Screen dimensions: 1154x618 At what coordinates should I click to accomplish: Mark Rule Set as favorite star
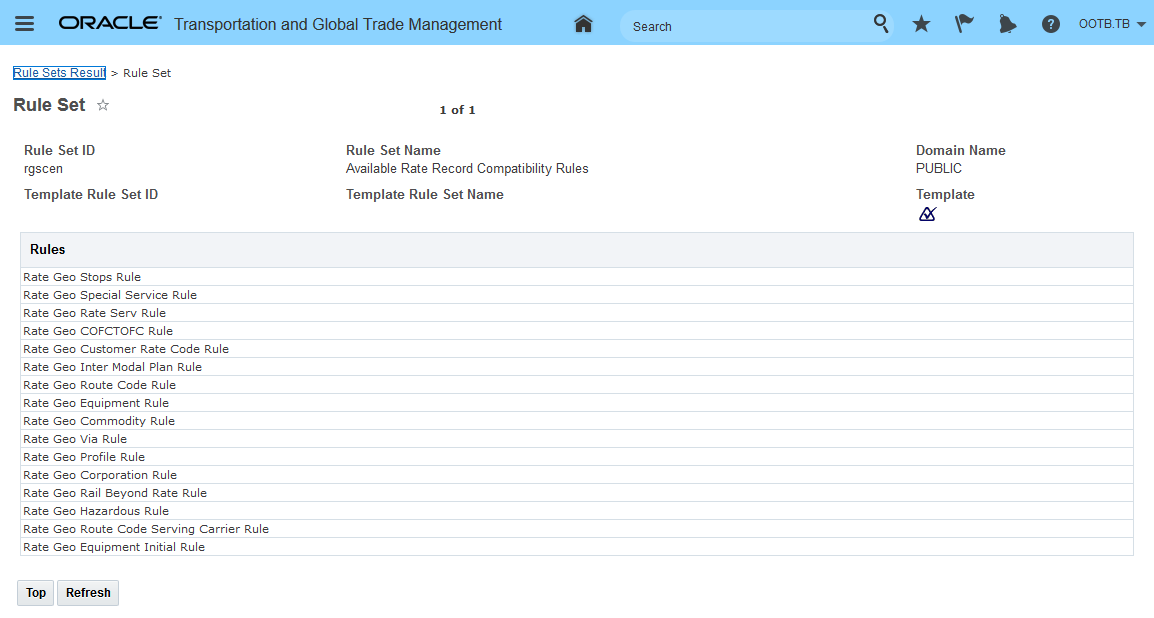(103, 105)
